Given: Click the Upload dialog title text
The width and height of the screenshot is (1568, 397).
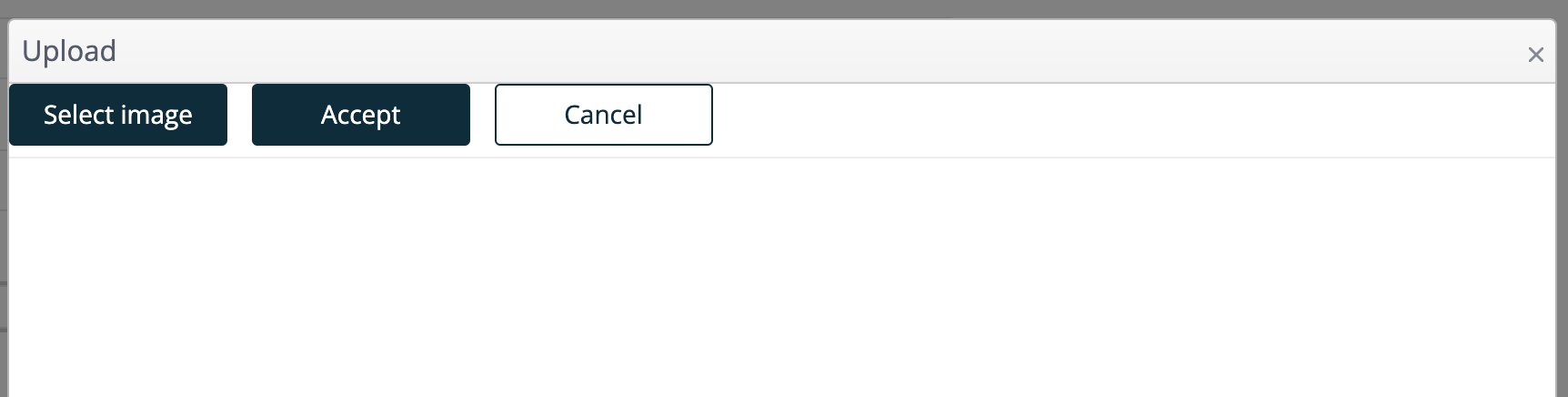Looking at the screenshot, I should pos(69,51).
